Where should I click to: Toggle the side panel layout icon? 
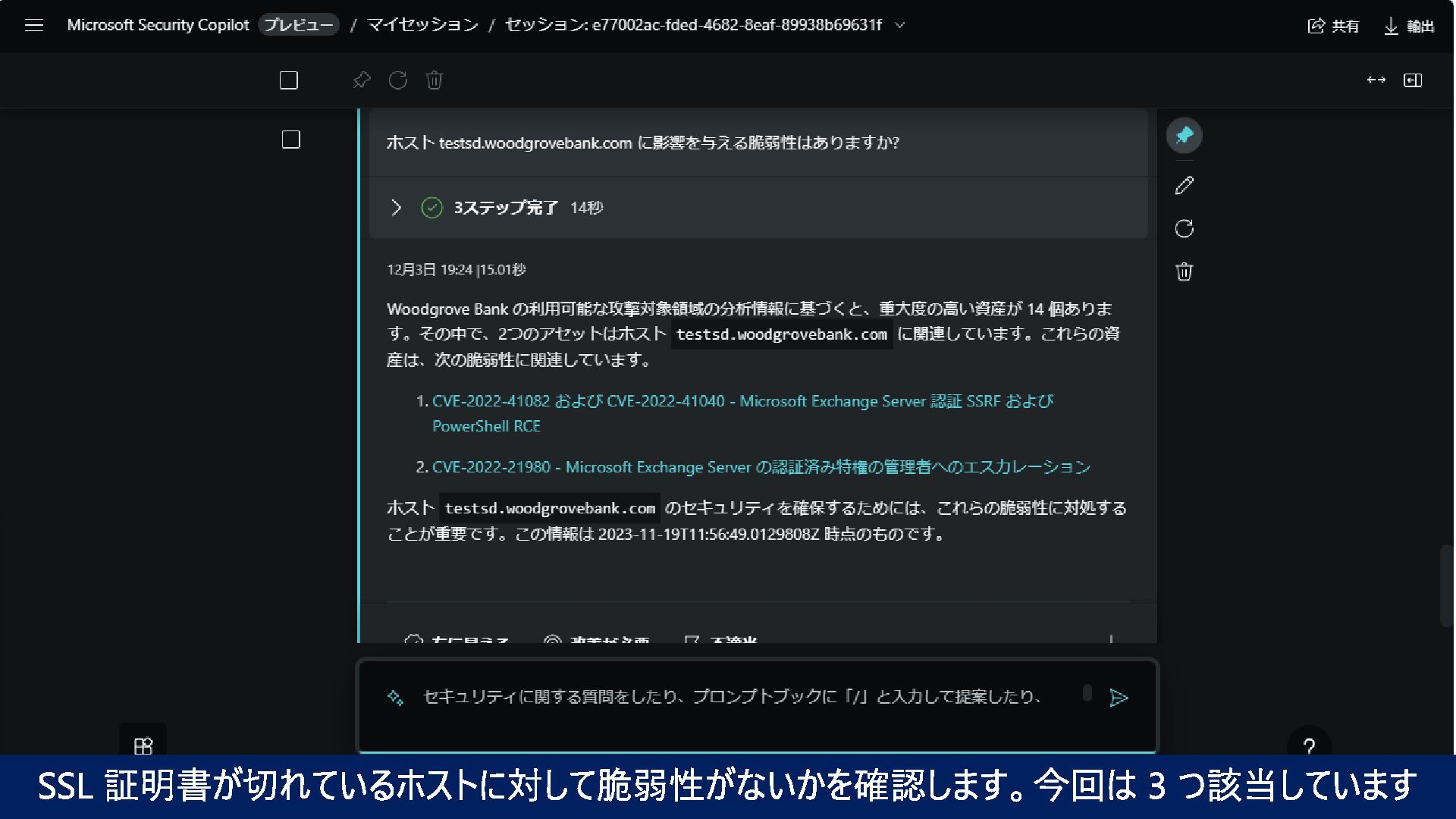point(1413,80)
